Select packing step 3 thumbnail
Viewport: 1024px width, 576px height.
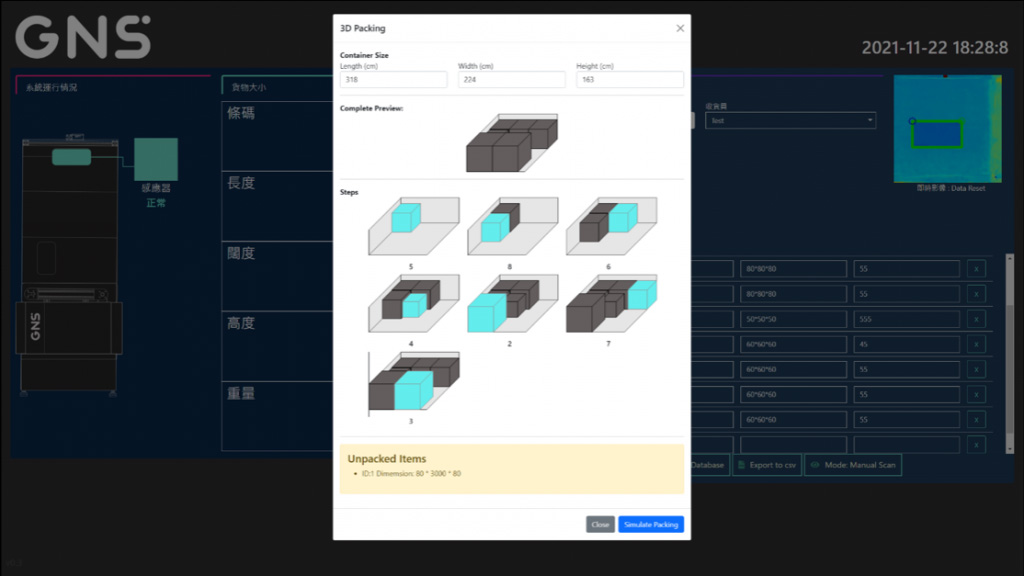coord(412,382)
